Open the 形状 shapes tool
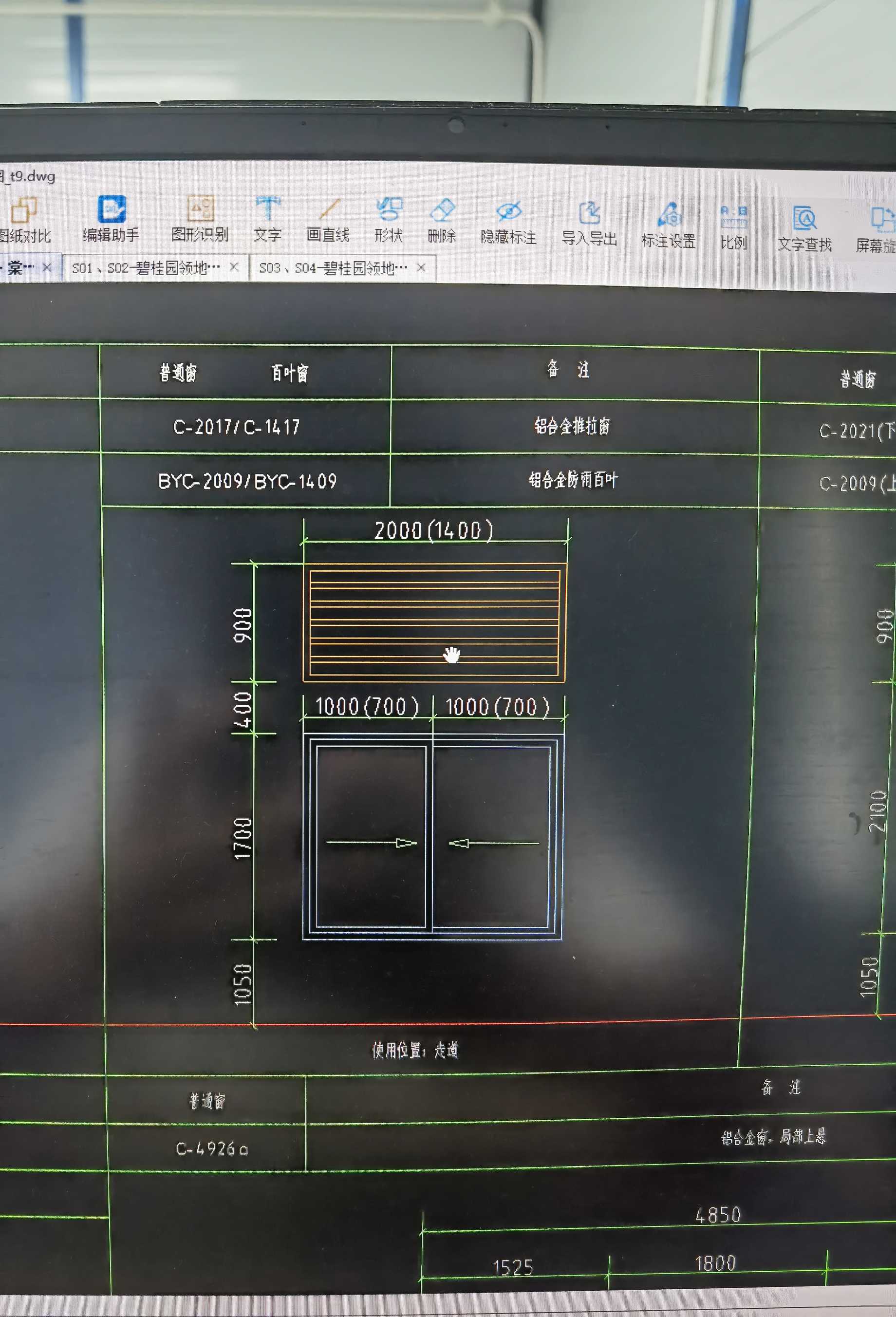896x1317 pixels. point(388,220)
